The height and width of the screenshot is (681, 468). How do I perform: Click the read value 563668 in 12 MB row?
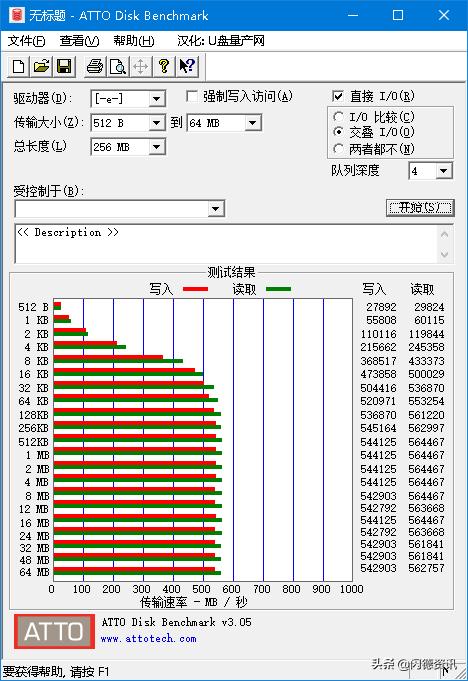(426, 508)
